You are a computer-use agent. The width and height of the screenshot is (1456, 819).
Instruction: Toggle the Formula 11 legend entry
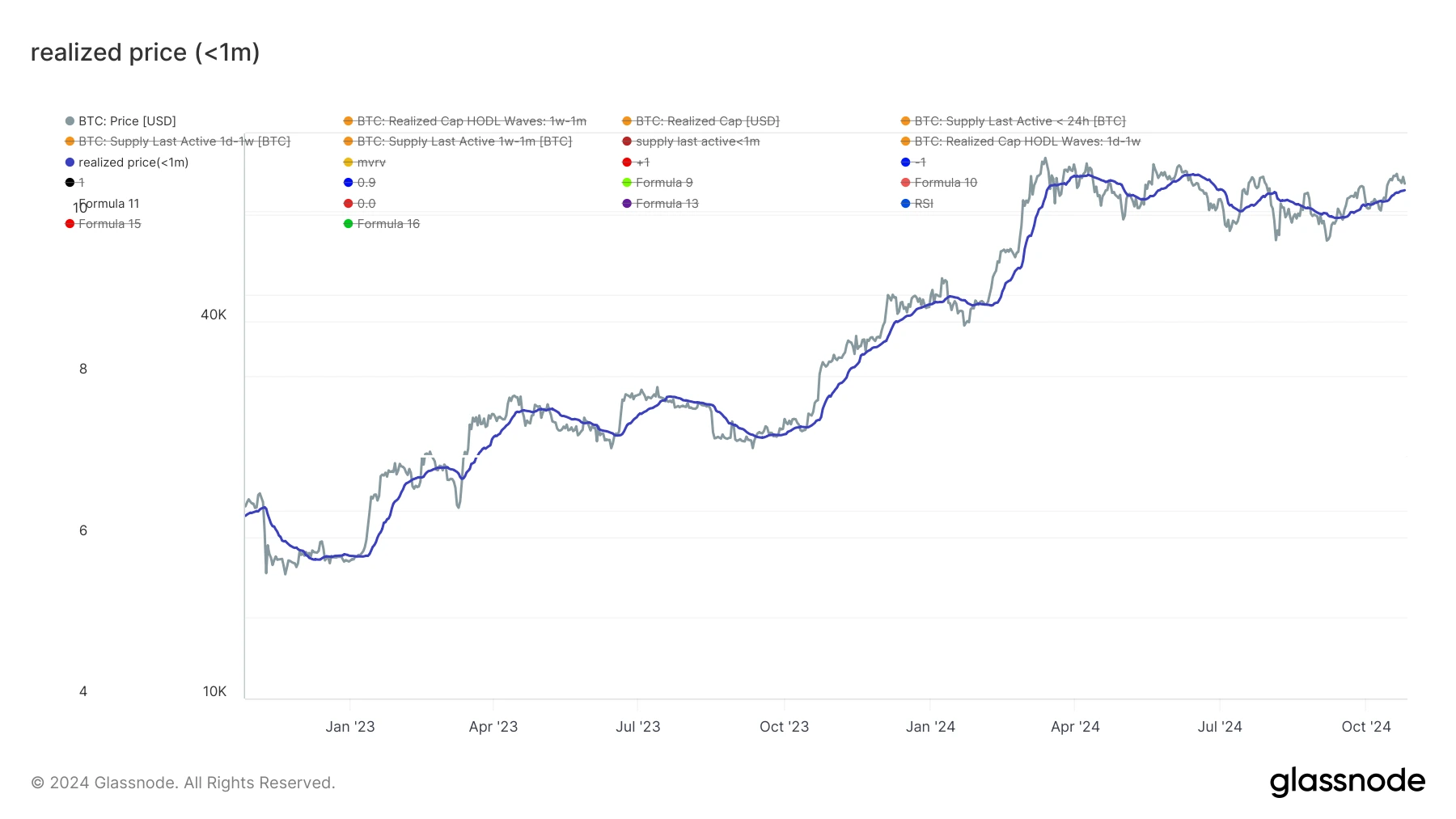pos(109,204)
